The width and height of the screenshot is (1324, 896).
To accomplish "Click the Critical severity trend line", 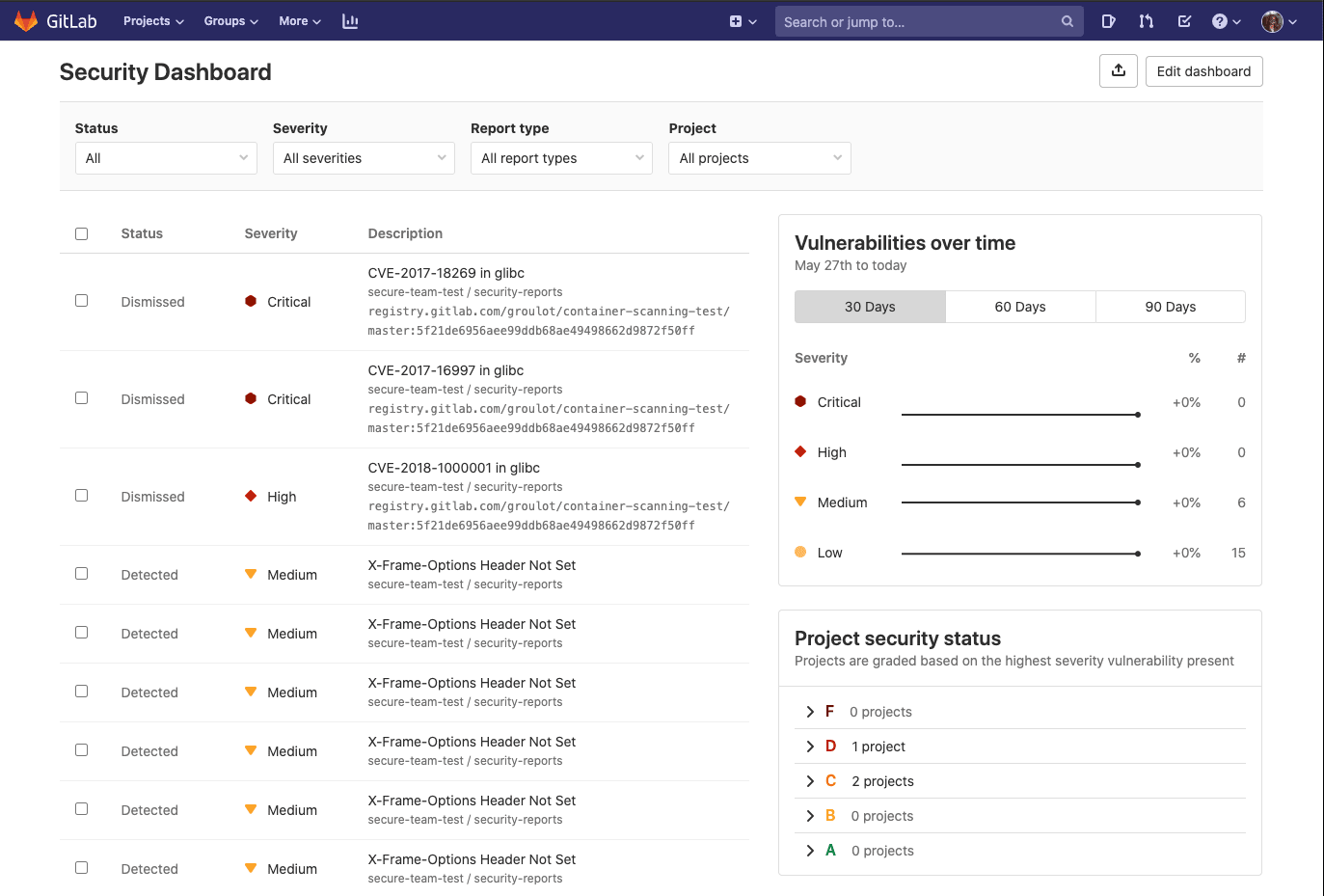I will tap(1020, 413).
